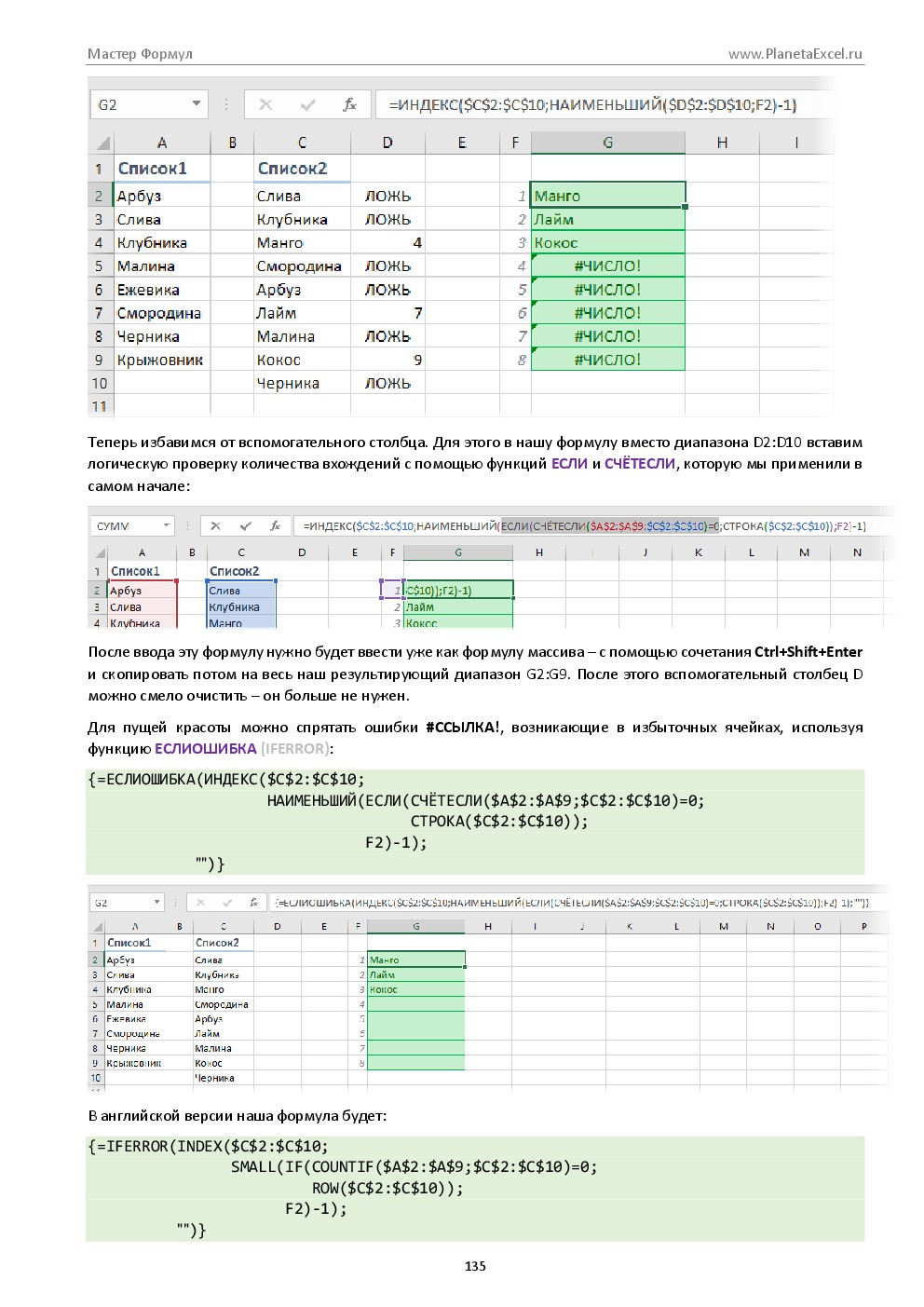The height and width of the screenshot is (1307, 924).
Task: Click cell 'Арбуз' in column A of the #ЧИСЛО! sheet
Action: (x=161, y=197)
